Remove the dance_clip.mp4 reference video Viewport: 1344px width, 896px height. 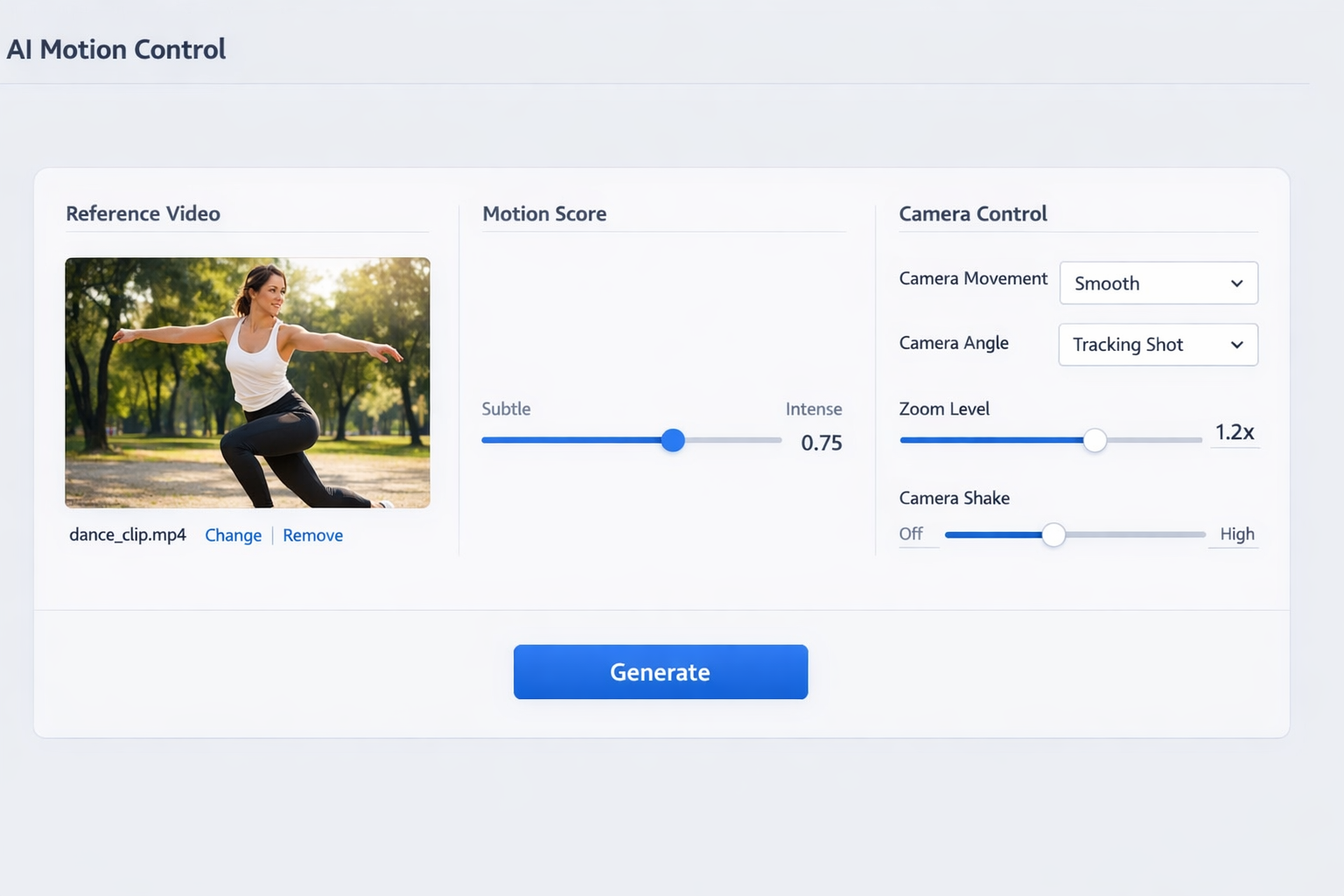[312, 535]
